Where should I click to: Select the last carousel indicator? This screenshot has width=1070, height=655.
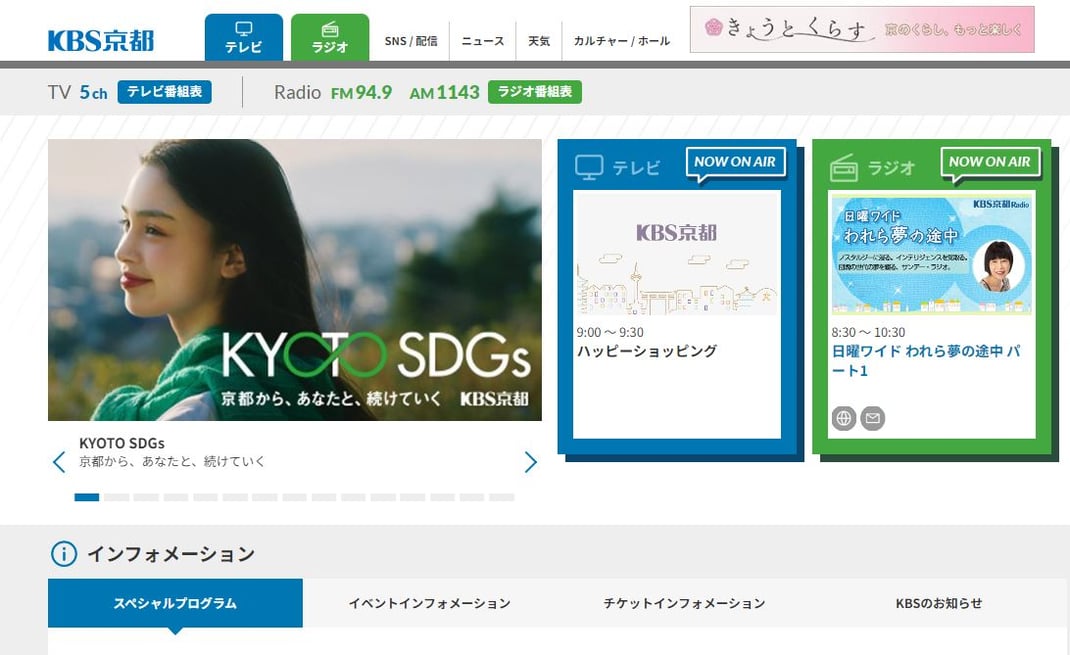click(502, 497)
